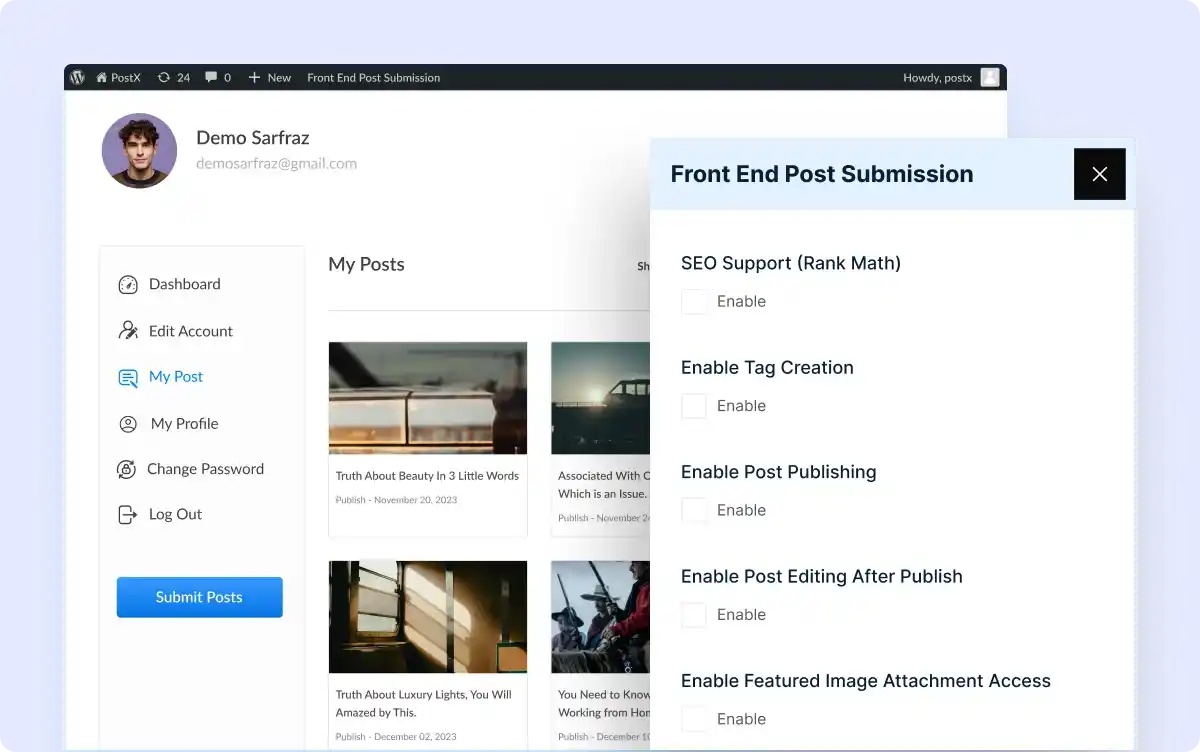
Task: Check Enable Post Editing After Publish
Action: (x=694, y=615)
